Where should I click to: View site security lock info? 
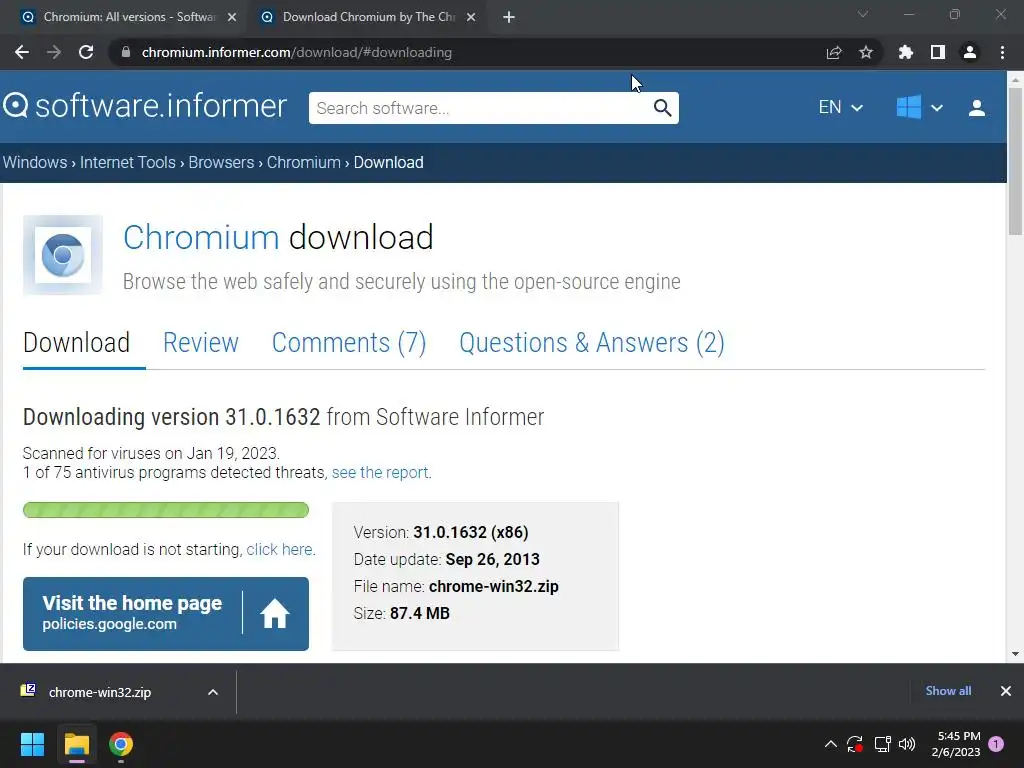(126, 52)
